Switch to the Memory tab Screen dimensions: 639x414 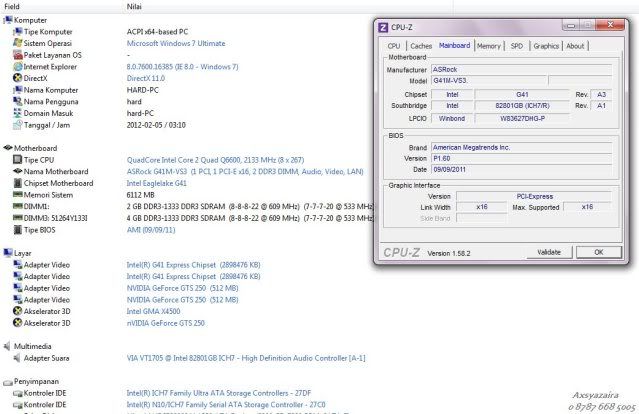click(x=489, y=46)
